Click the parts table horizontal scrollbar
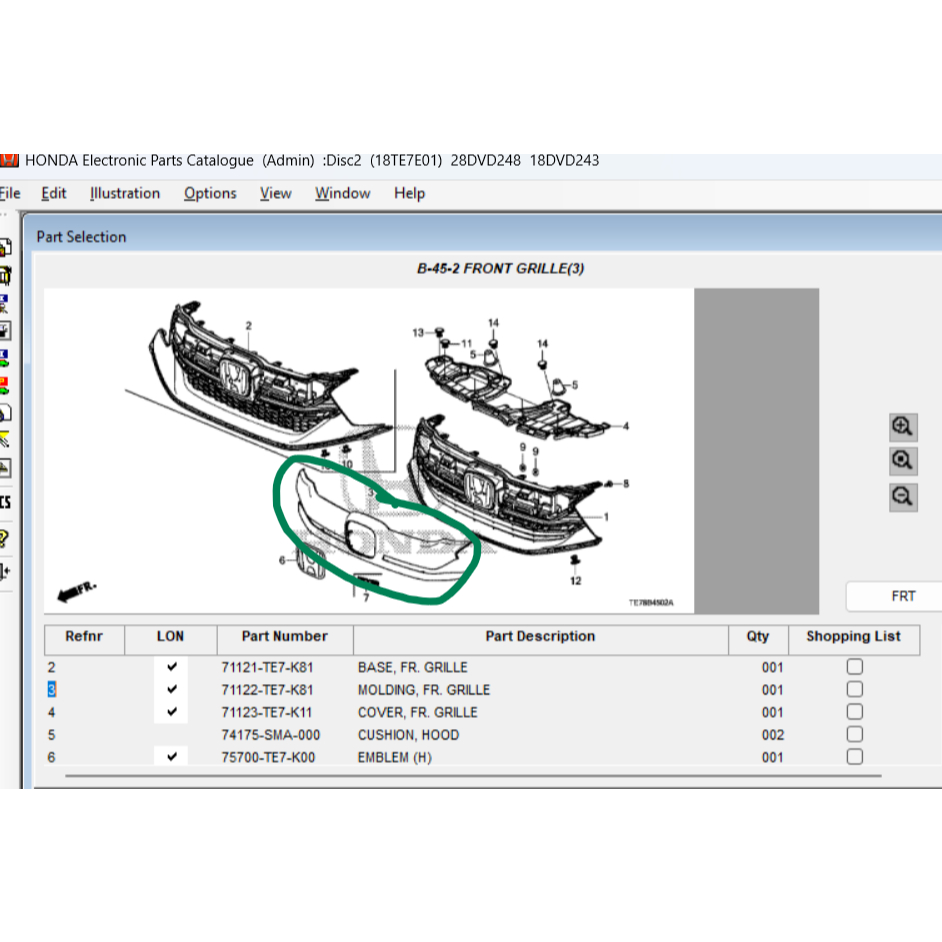Screen dimensions: 942x942 472,775
